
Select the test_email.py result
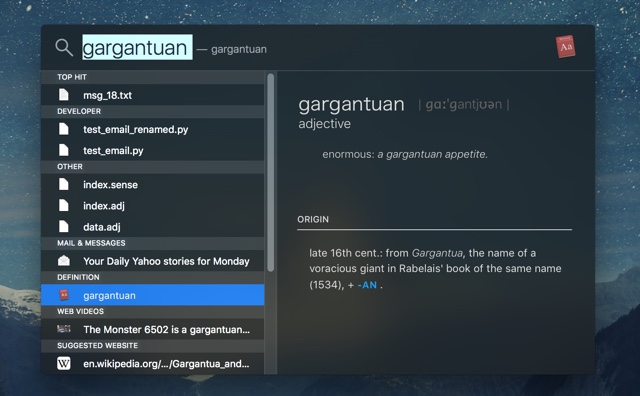153,150
